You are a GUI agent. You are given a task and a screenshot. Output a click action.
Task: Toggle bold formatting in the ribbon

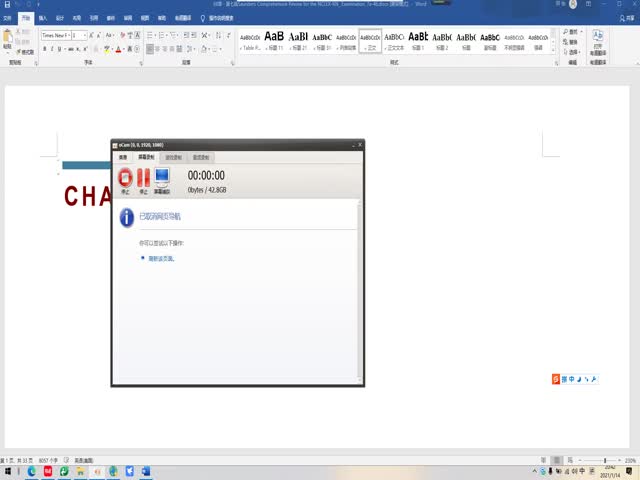(45, 48)
